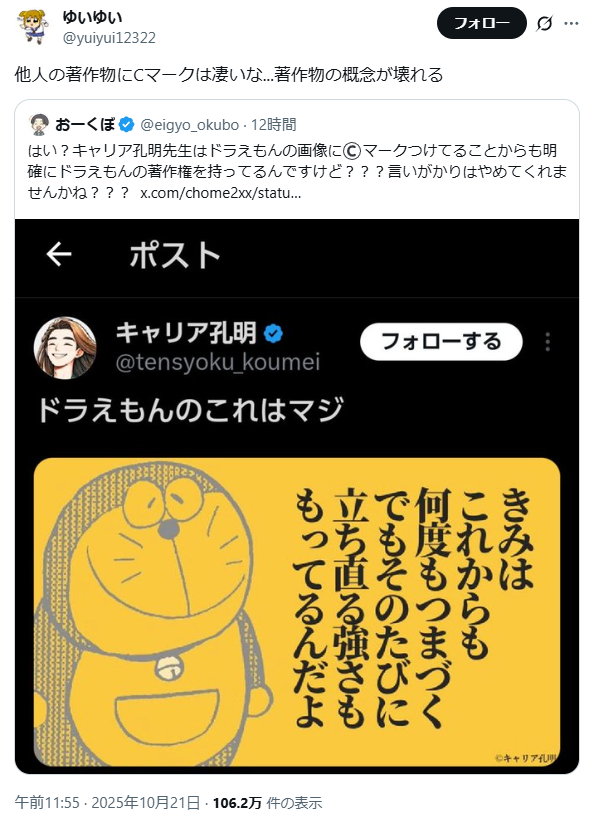The width and height of the screenshot is (593, 824).
Task: Open the 12時間 timestamp
Action: point(273,125)
